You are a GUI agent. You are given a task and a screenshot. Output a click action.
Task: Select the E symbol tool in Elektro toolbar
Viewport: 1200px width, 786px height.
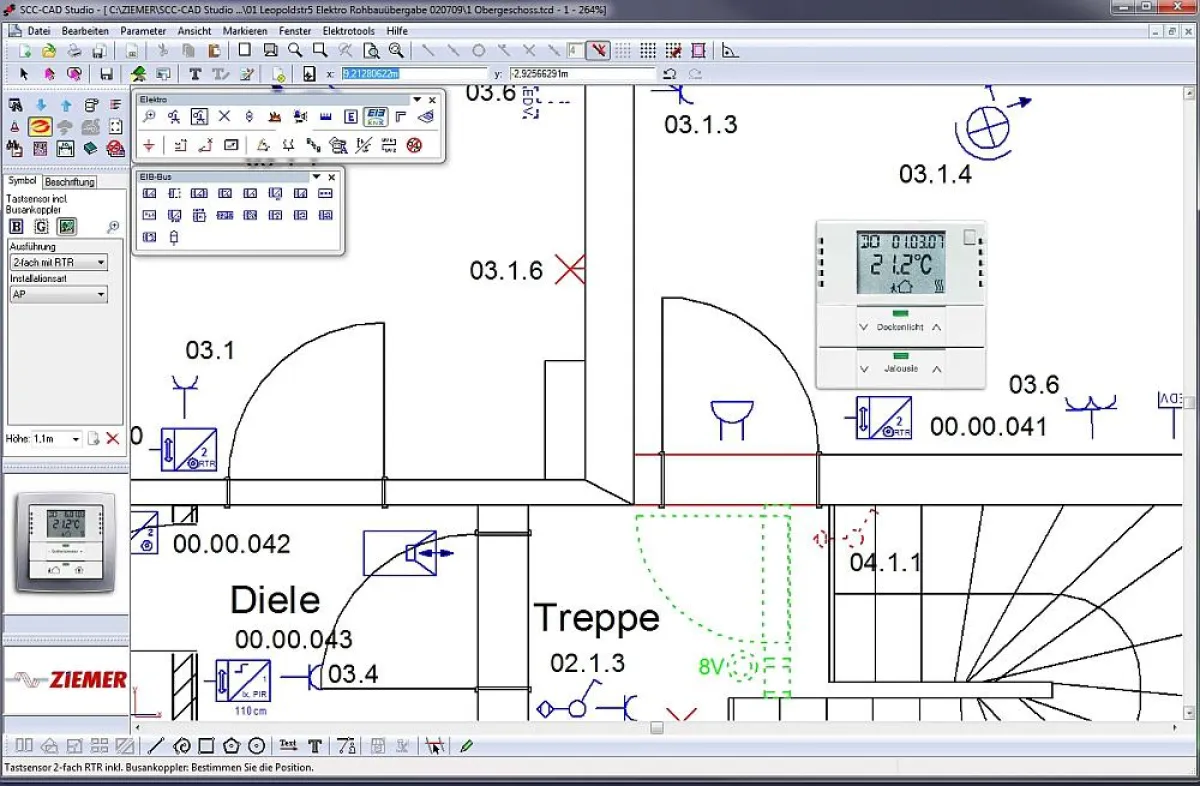350,117
